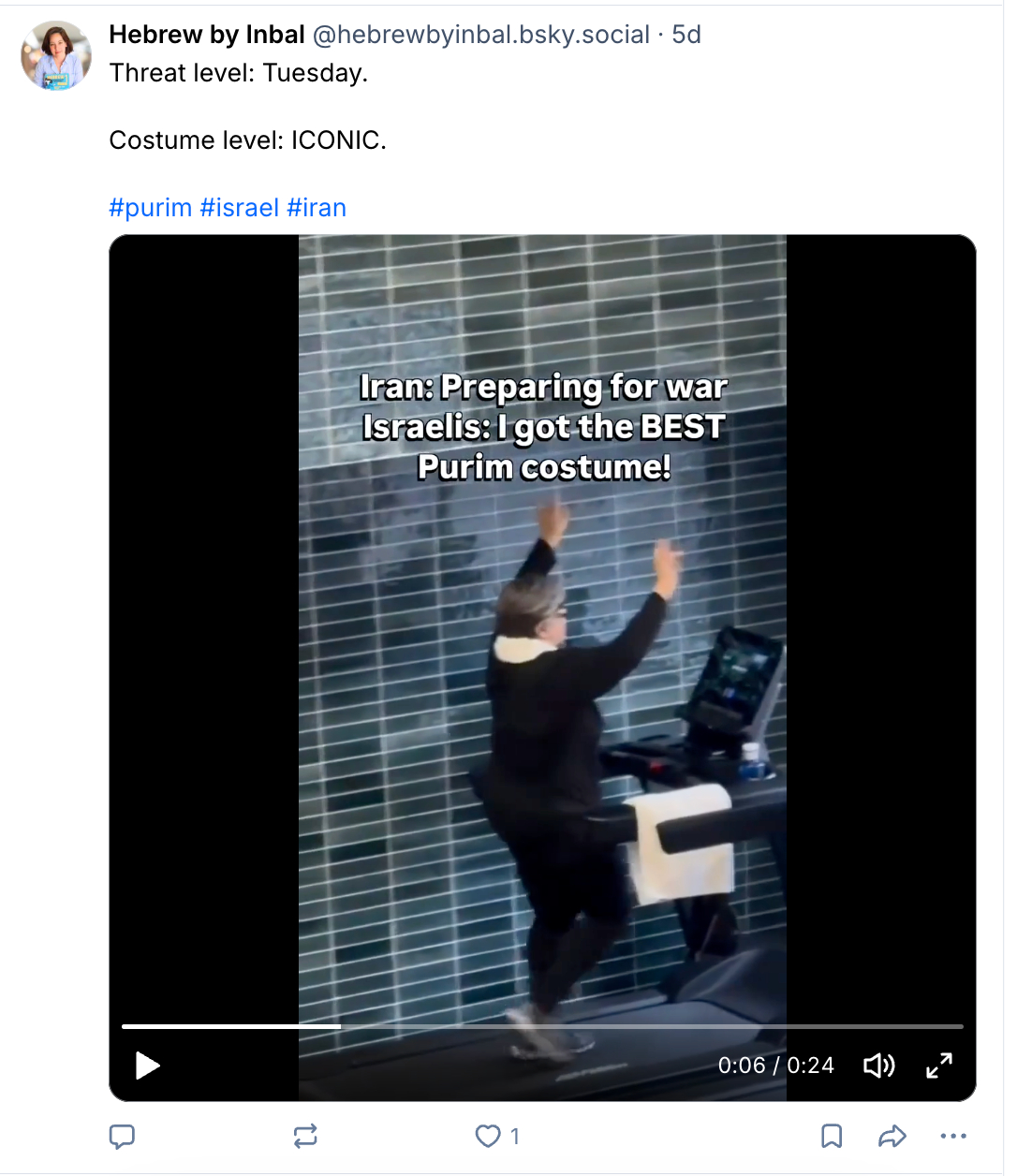Viewport: 1017px width, 1176px height.
Task: Click the Hebrew by Inbal display name
Action: 207,35
